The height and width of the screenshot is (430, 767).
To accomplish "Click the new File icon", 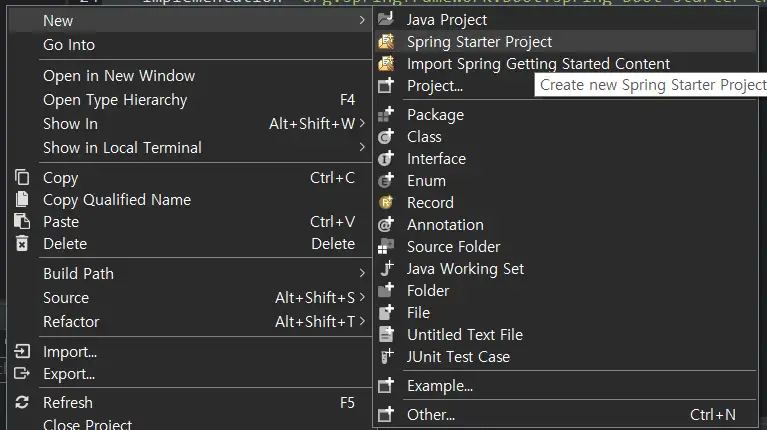I will tap(386, 313).
